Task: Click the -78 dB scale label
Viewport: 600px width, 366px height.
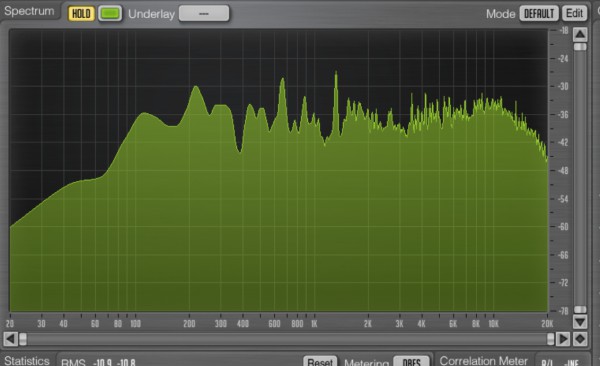Action: point(563,311)
